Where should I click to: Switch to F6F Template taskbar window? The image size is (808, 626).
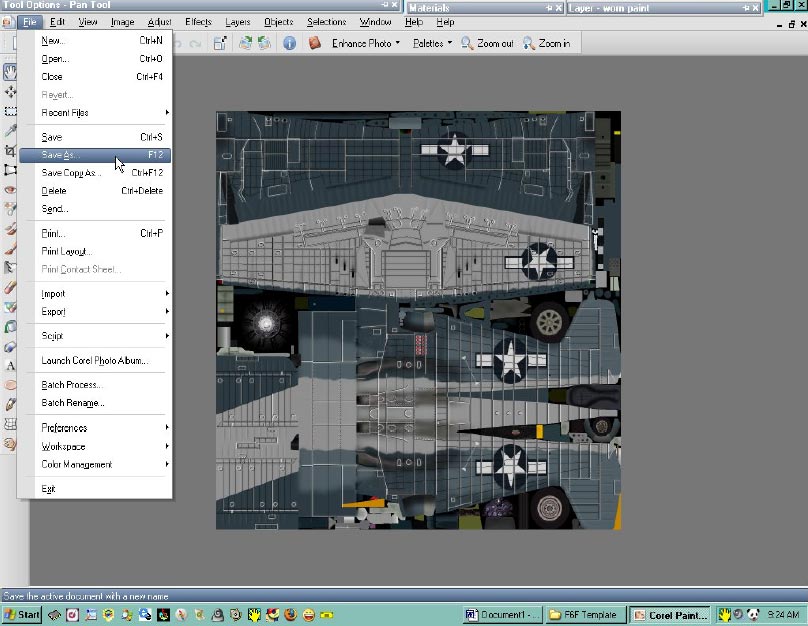[x=586, y=614]
